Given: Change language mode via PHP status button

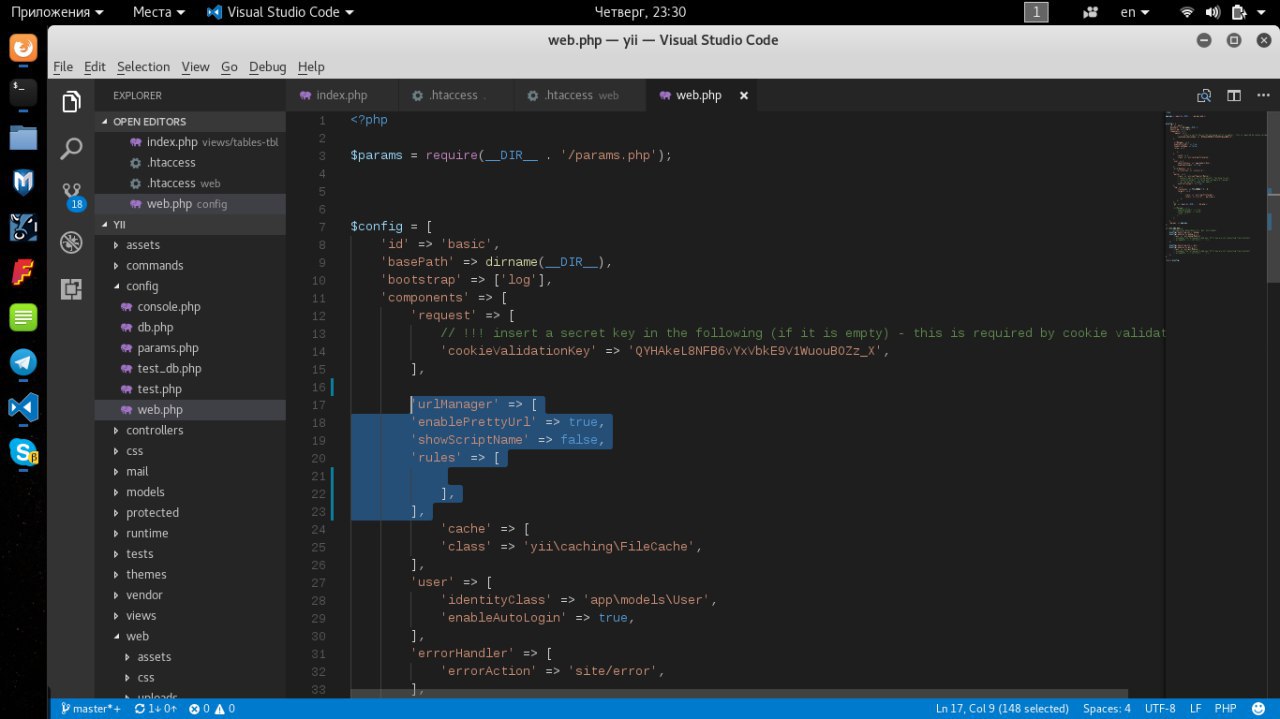Looking at the screenshot, I should click(x=1225, y=709).
